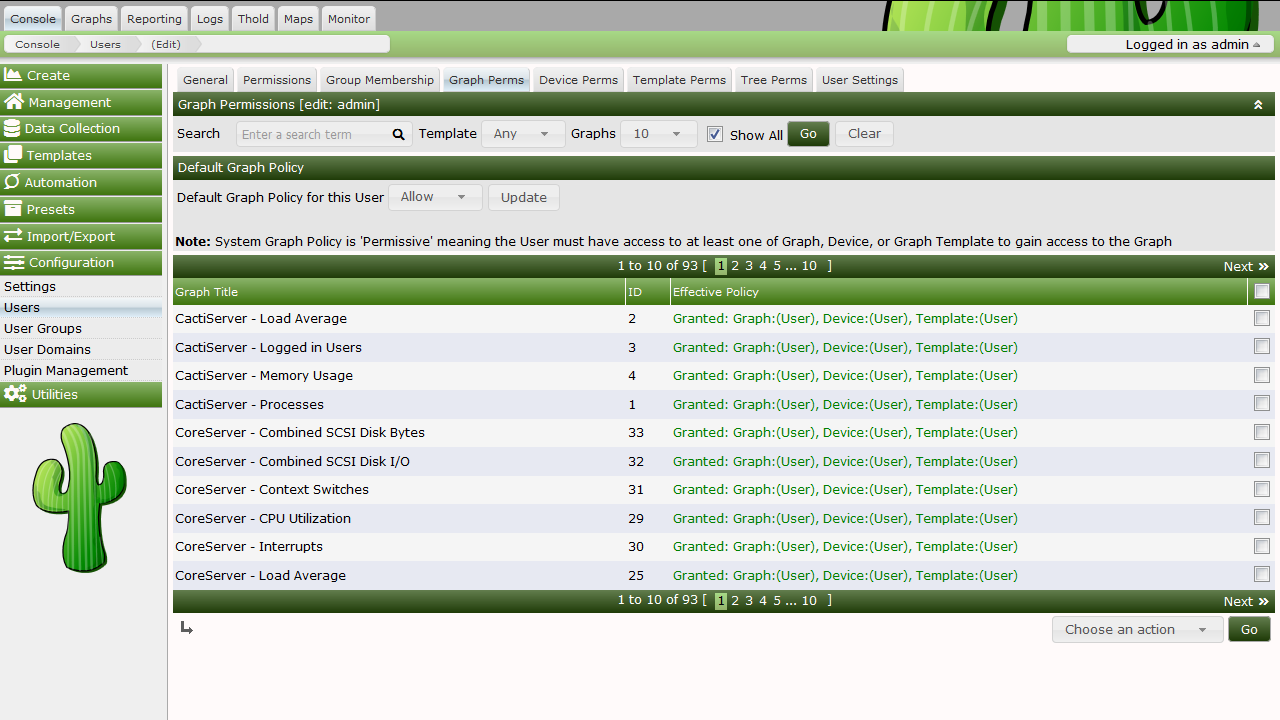Click the Import/Export arrows icon
The height and width of the screenshot is (720, 1280).
coord(13,236)
